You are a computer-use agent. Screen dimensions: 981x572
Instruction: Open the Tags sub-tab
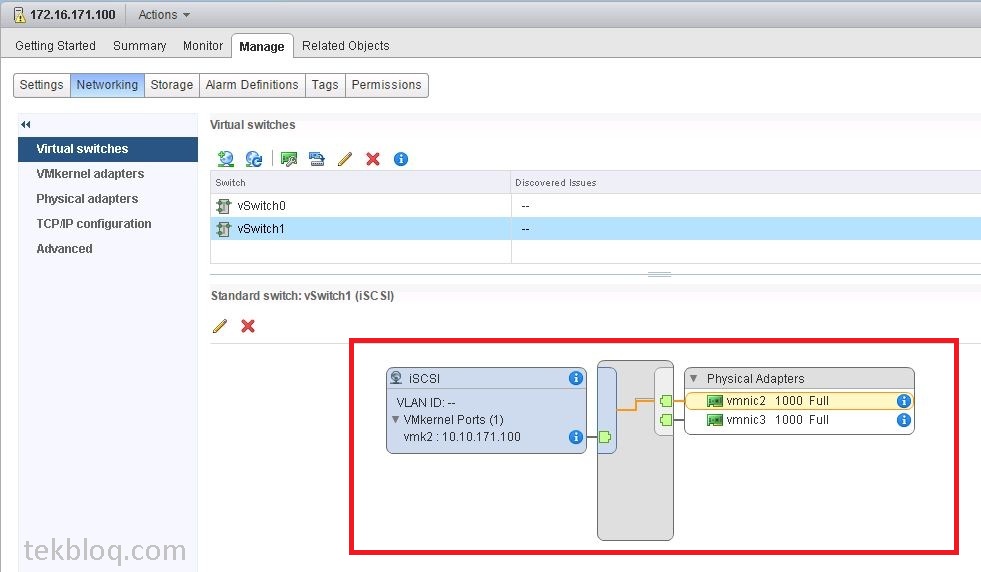[325, 85]
